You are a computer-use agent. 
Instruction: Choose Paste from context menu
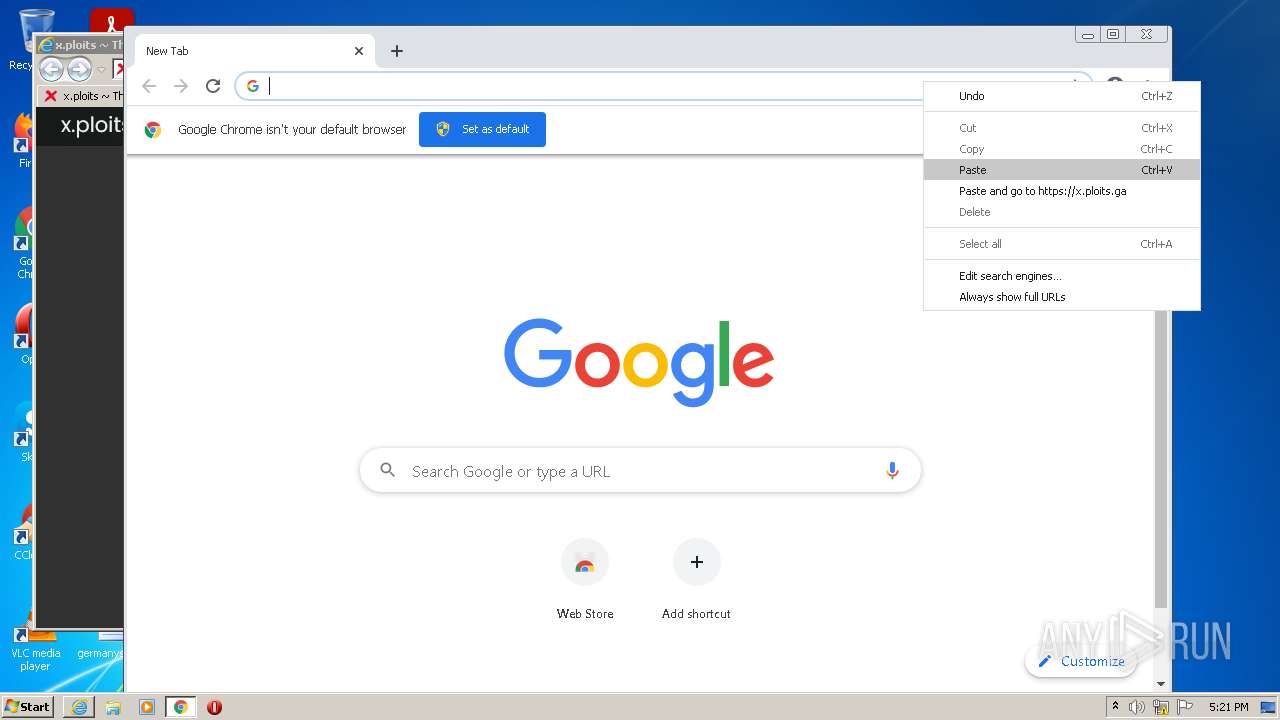(1062, 170)
